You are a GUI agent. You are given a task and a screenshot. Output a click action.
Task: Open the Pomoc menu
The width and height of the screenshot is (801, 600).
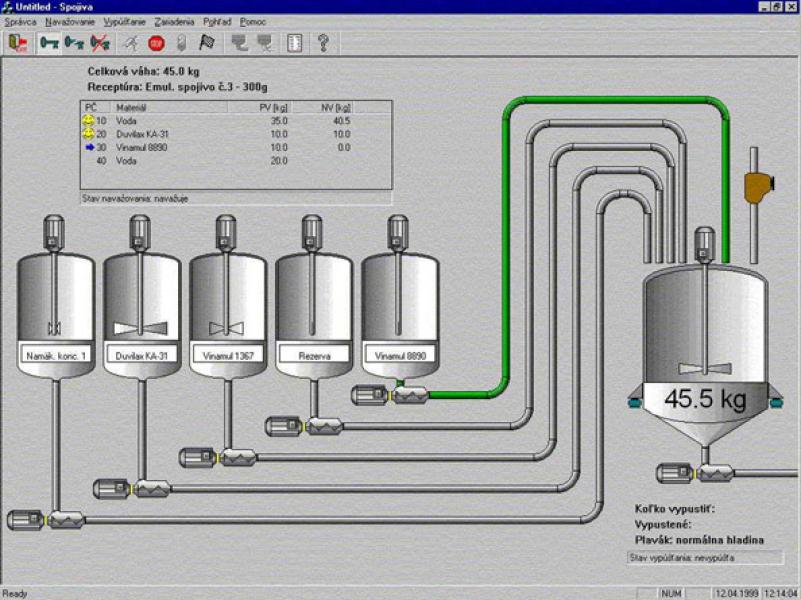pyautogui.click(x=253, y=22)
